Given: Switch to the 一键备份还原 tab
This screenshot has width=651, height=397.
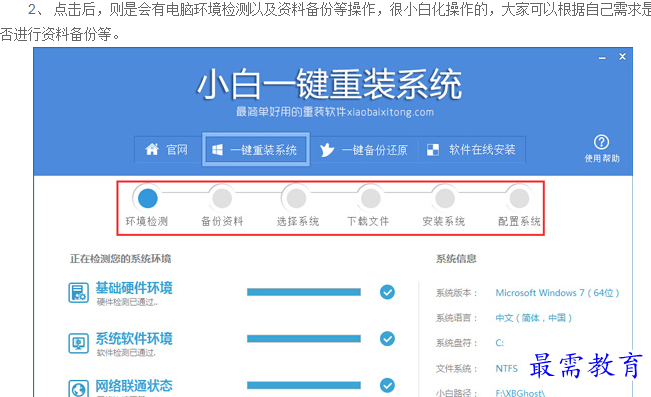Looking at the screenshot, I should [364, 149].
